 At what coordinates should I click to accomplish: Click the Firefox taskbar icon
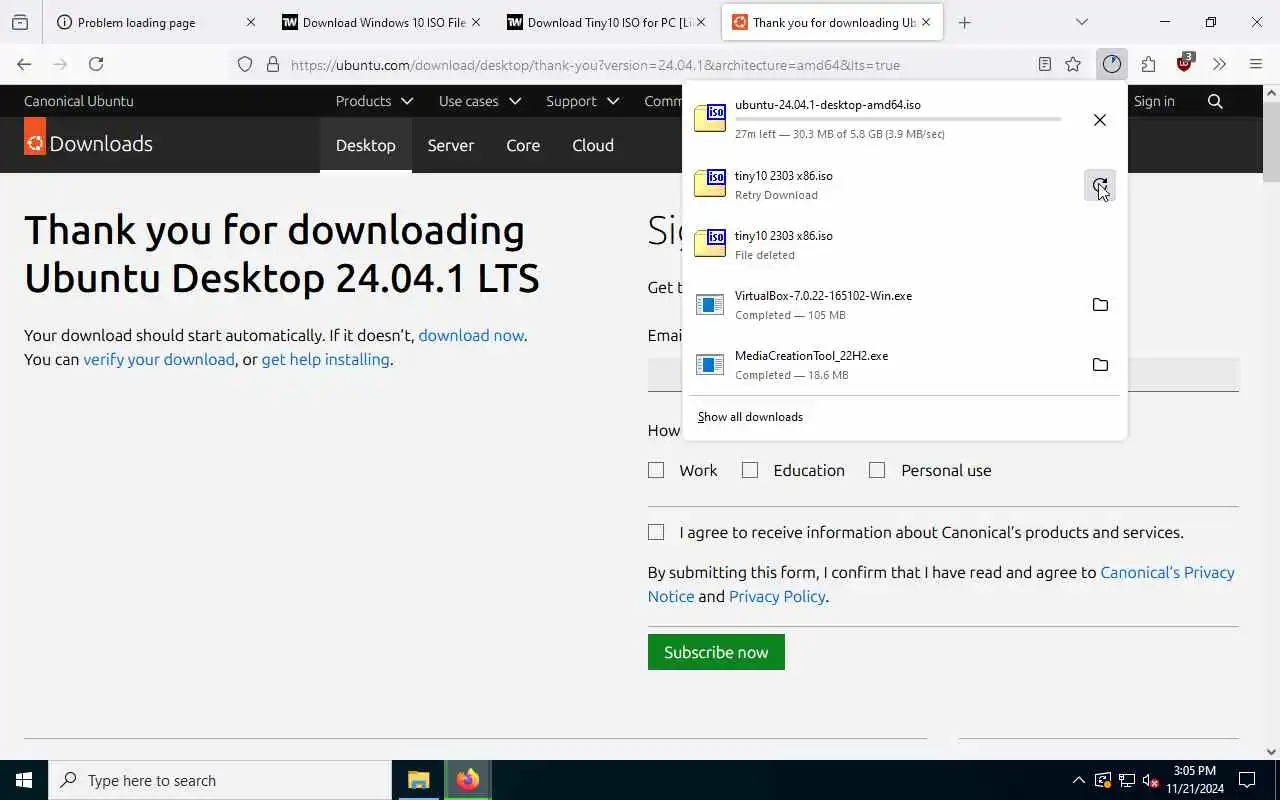point(468,780)
